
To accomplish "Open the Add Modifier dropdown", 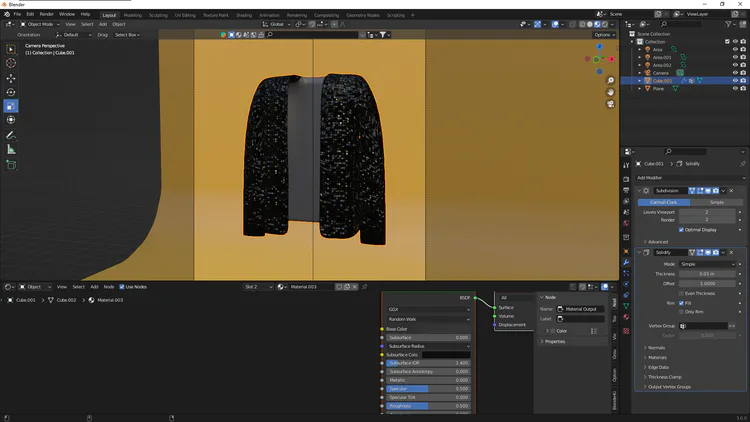I will (690, 177).
